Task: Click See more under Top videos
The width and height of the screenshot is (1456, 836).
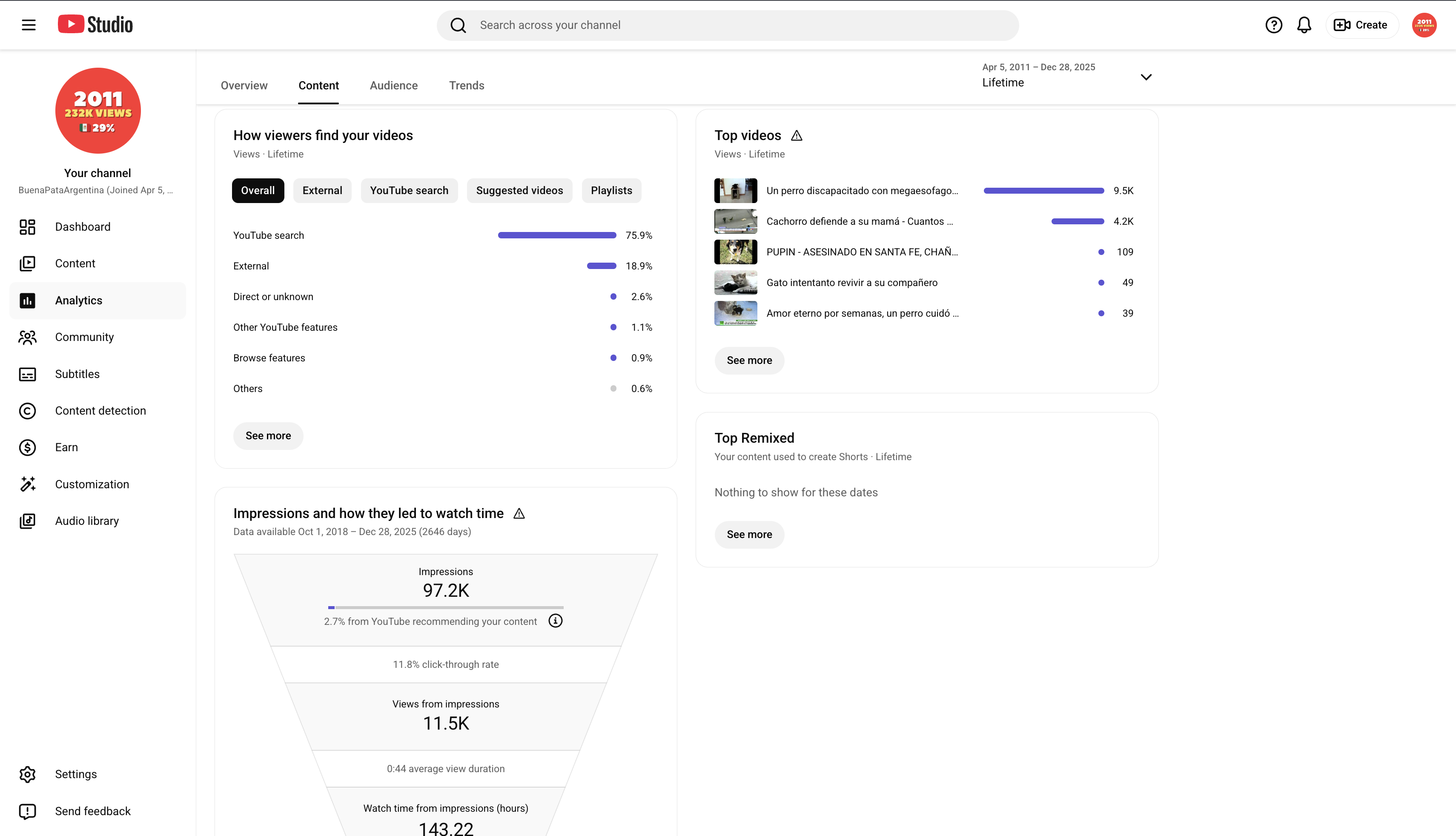Action: point(749,361)
